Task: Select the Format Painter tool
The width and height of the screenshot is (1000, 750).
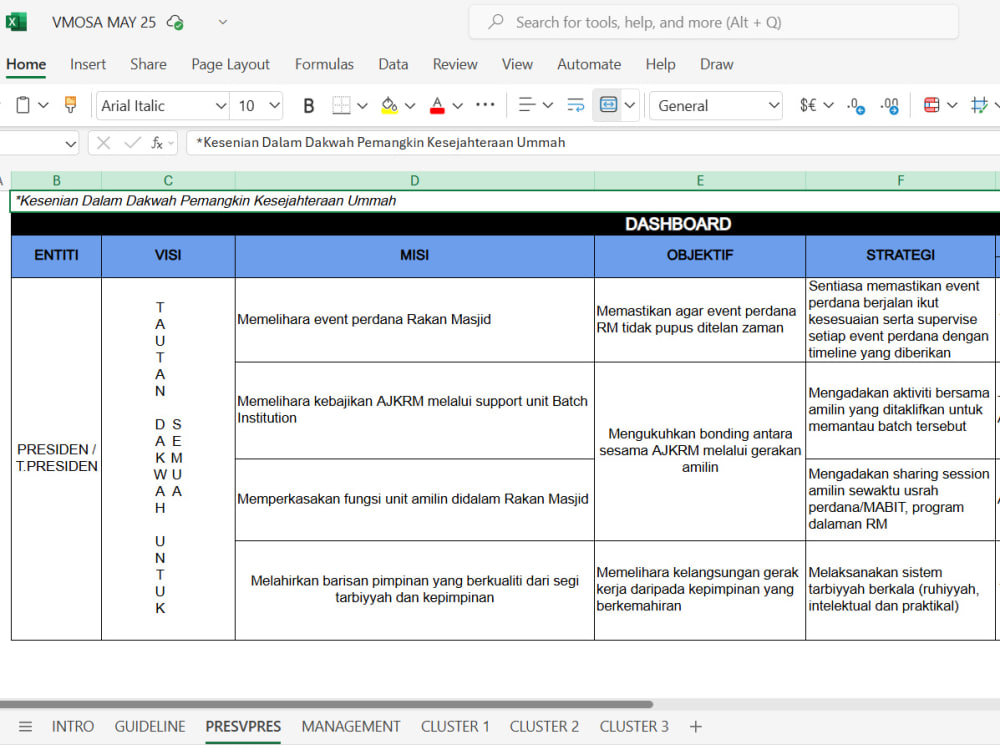Action: point(71,105)
